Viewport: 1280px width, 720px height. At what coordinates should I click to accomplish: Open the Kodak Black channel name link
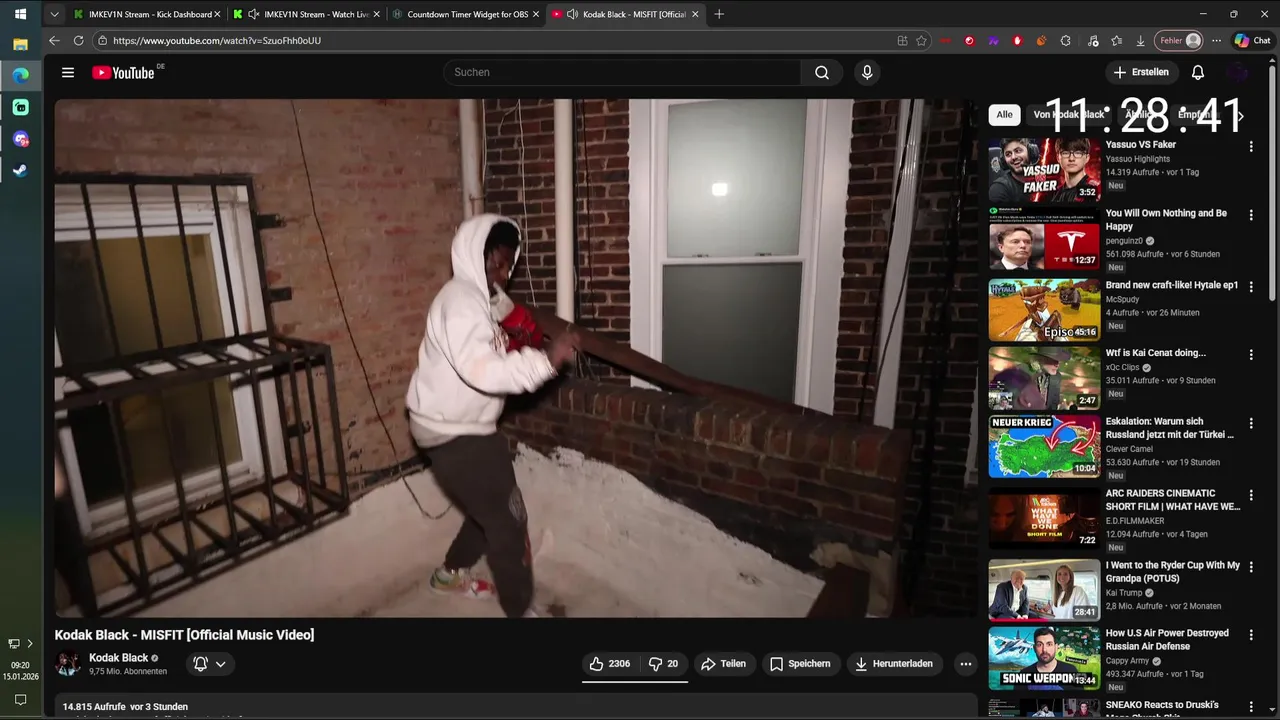(118, 657)
